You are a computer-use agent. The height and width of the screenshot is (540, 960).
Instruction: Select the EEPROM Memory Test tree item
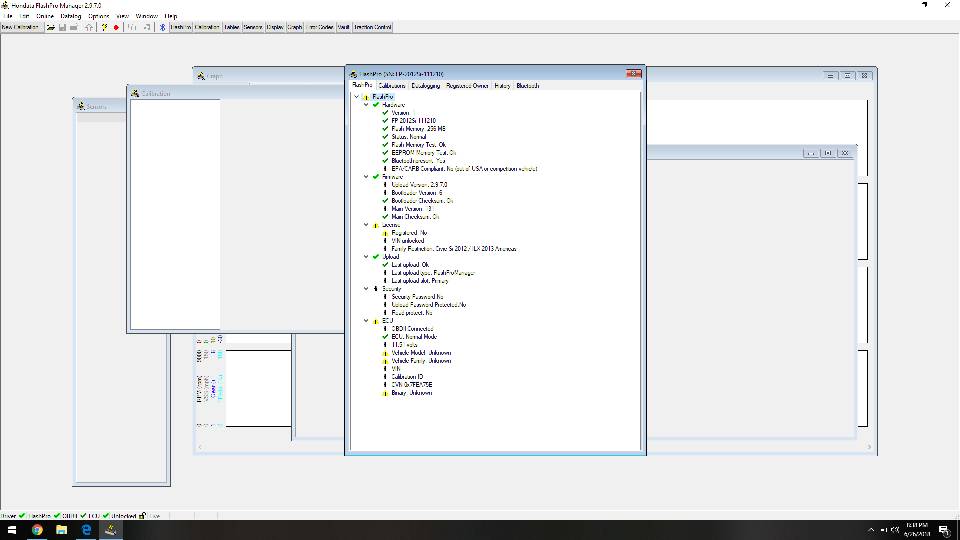coord(423,153)
